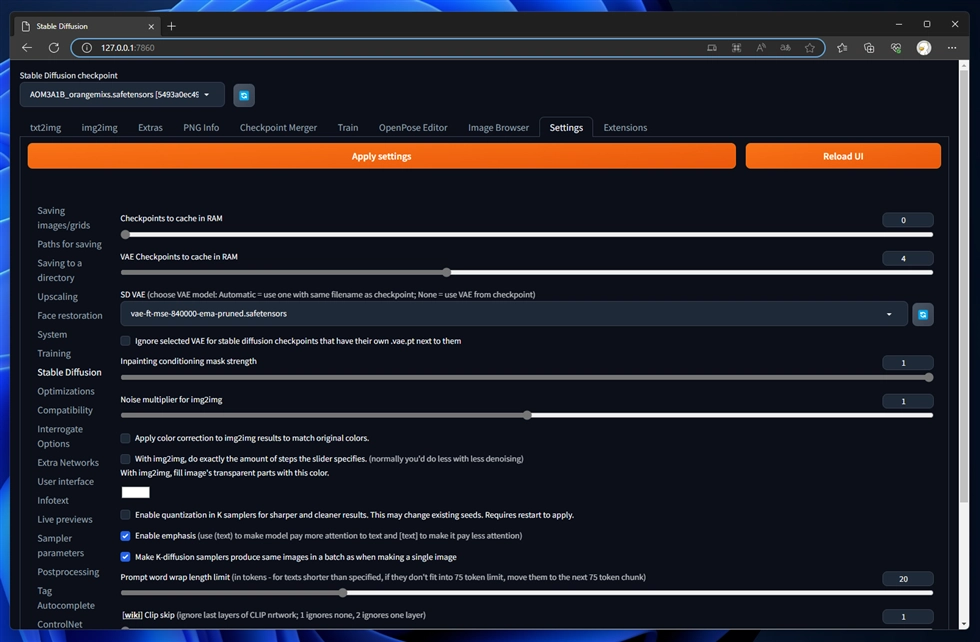980x642 pixels.
Task: Open the OpenPose Editor tab
Action: pos(413,128)
